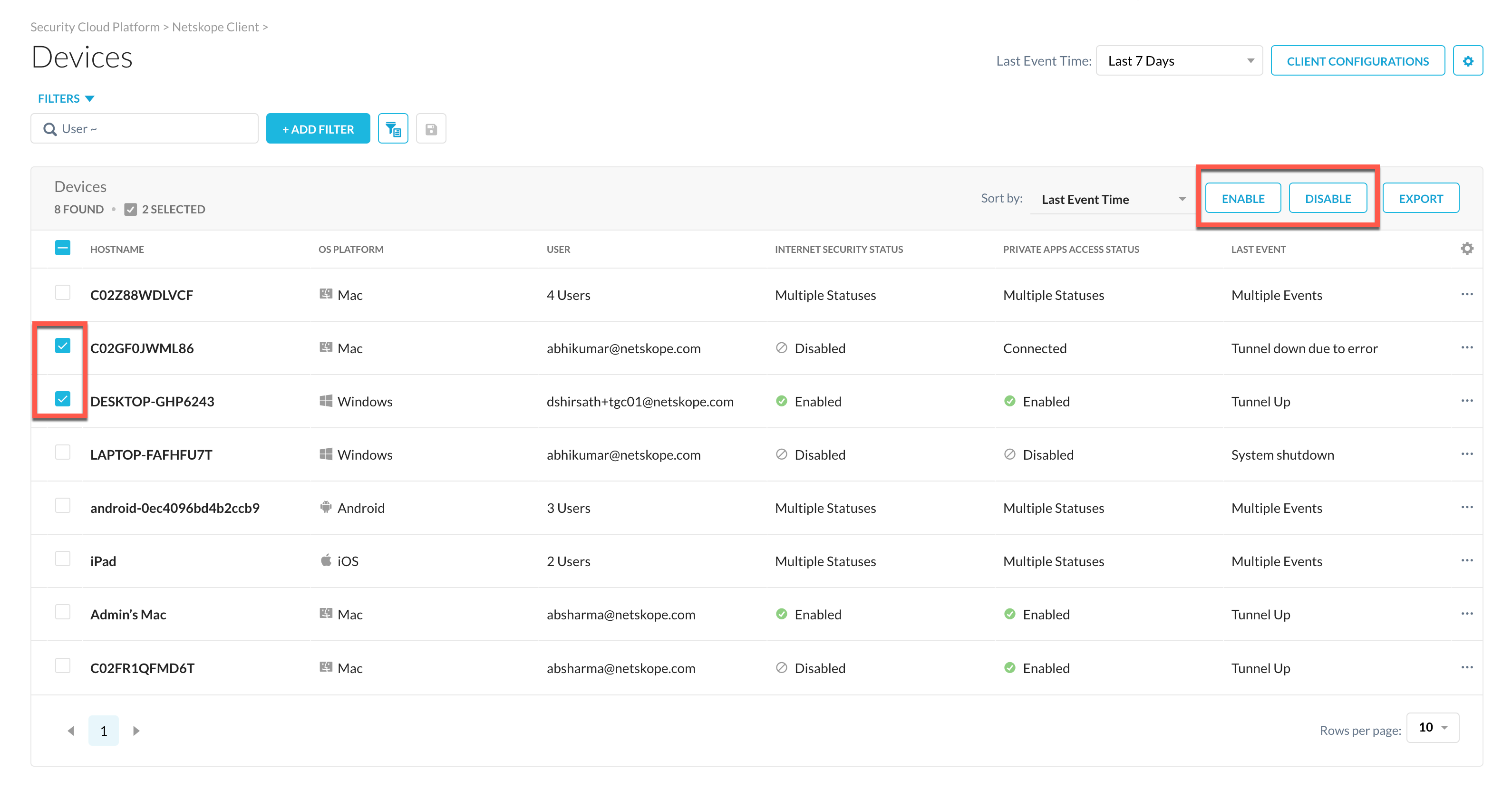Viewport: 1512px width, 790px height.
Task: Click the Hostname column header
Action: (x=117, y=250)
